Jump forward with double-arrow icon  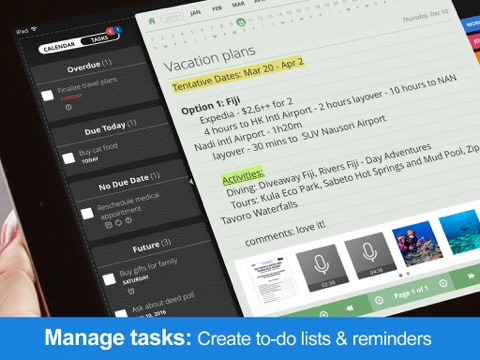click(471, 276)
